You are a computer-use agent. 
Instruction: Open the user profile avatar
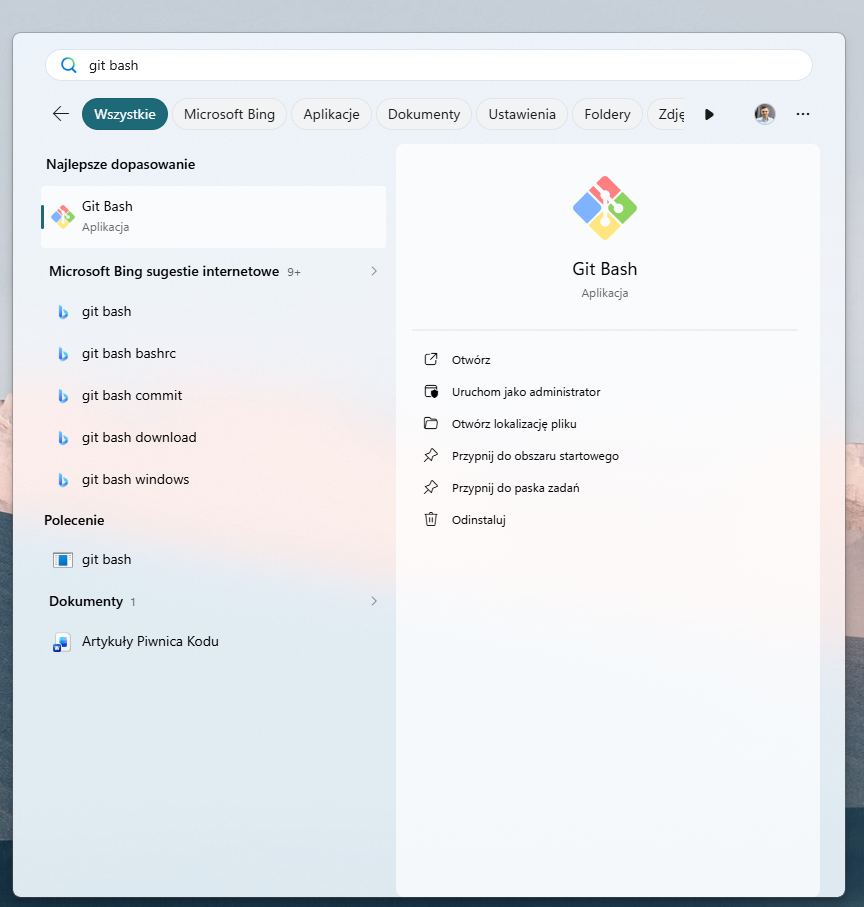click(x=765, y=114)
